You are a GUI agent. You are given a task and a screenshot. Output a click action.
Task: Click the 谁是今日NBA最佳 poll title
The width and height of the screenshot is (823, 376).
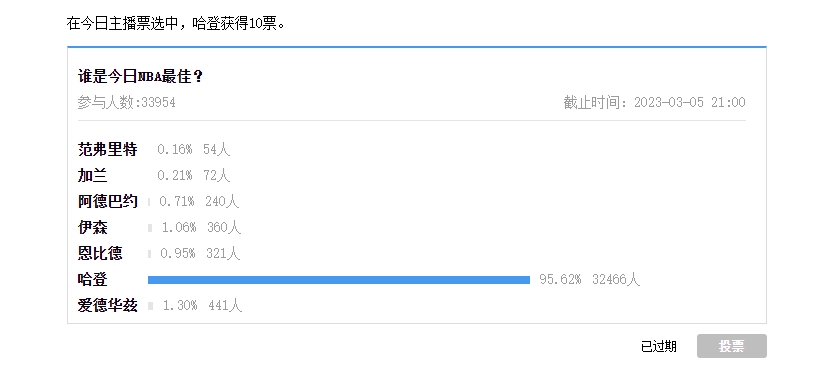pyautogui.click(x=140, y=77)
